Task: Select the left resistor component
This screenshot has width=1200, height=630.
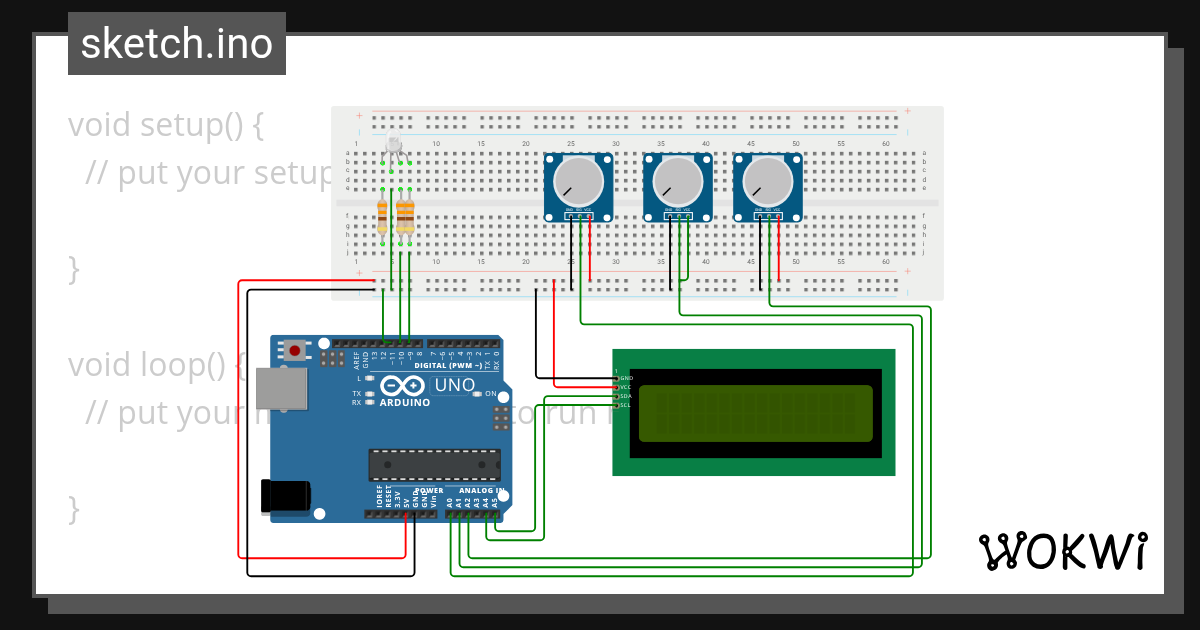Action: (x=383, y=218)
